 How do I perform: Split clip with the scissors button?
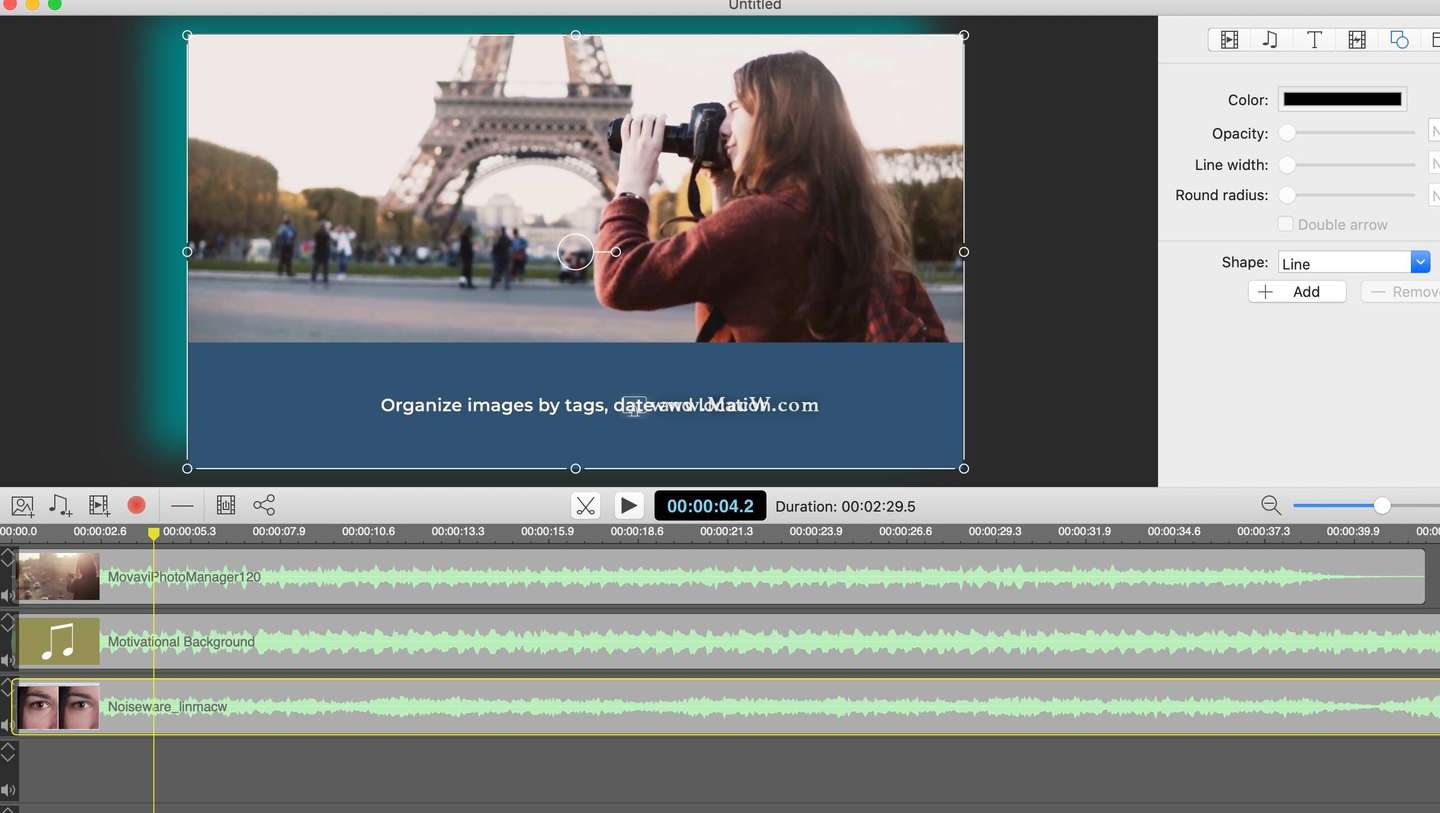(x=586, y=506)
